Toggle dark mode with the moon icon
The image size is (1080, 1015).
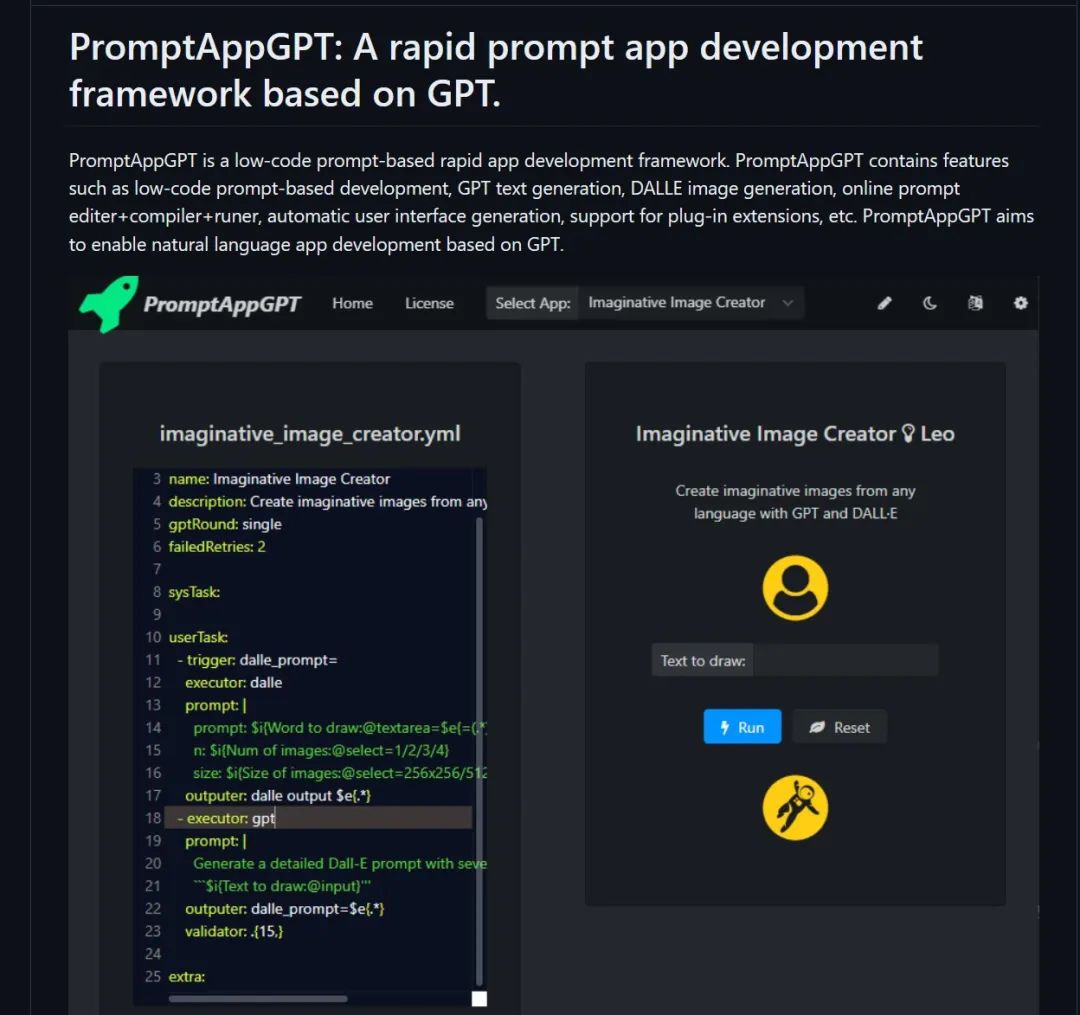coord(930,302)
